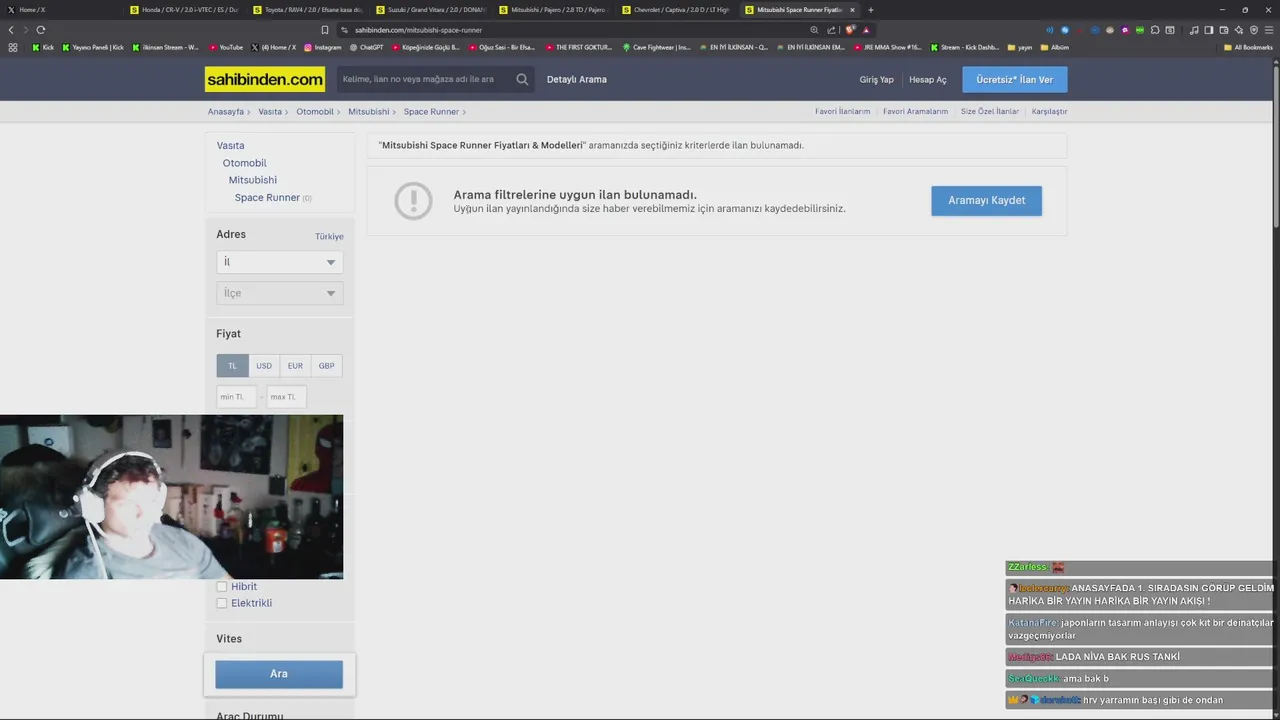This screenshot has height=720, width=1280.
Task: Tick the Elektrikli checkbox
Action: point(222,603)
